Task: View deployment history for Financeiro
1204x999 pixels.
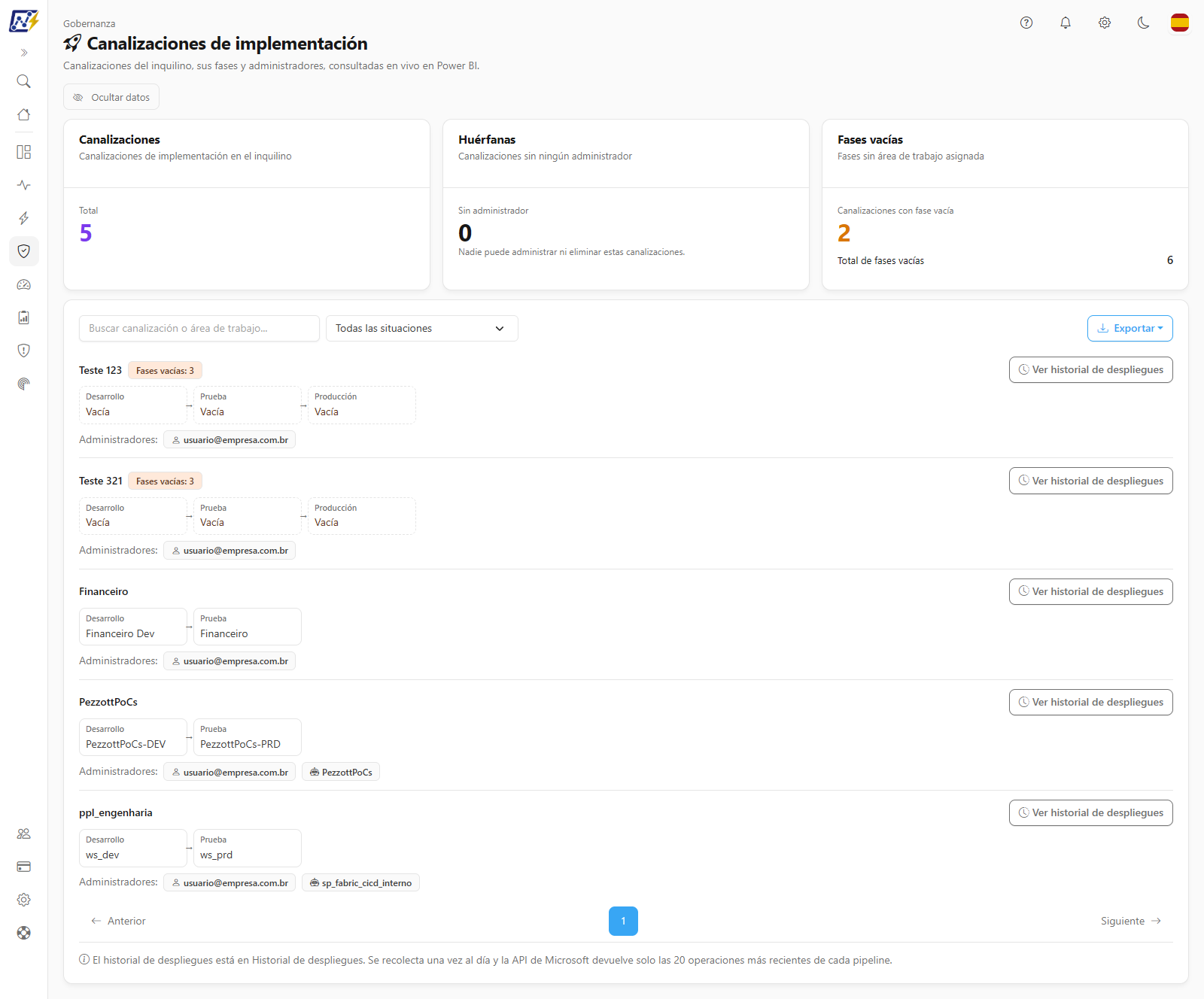Action: coord(1091,591)
